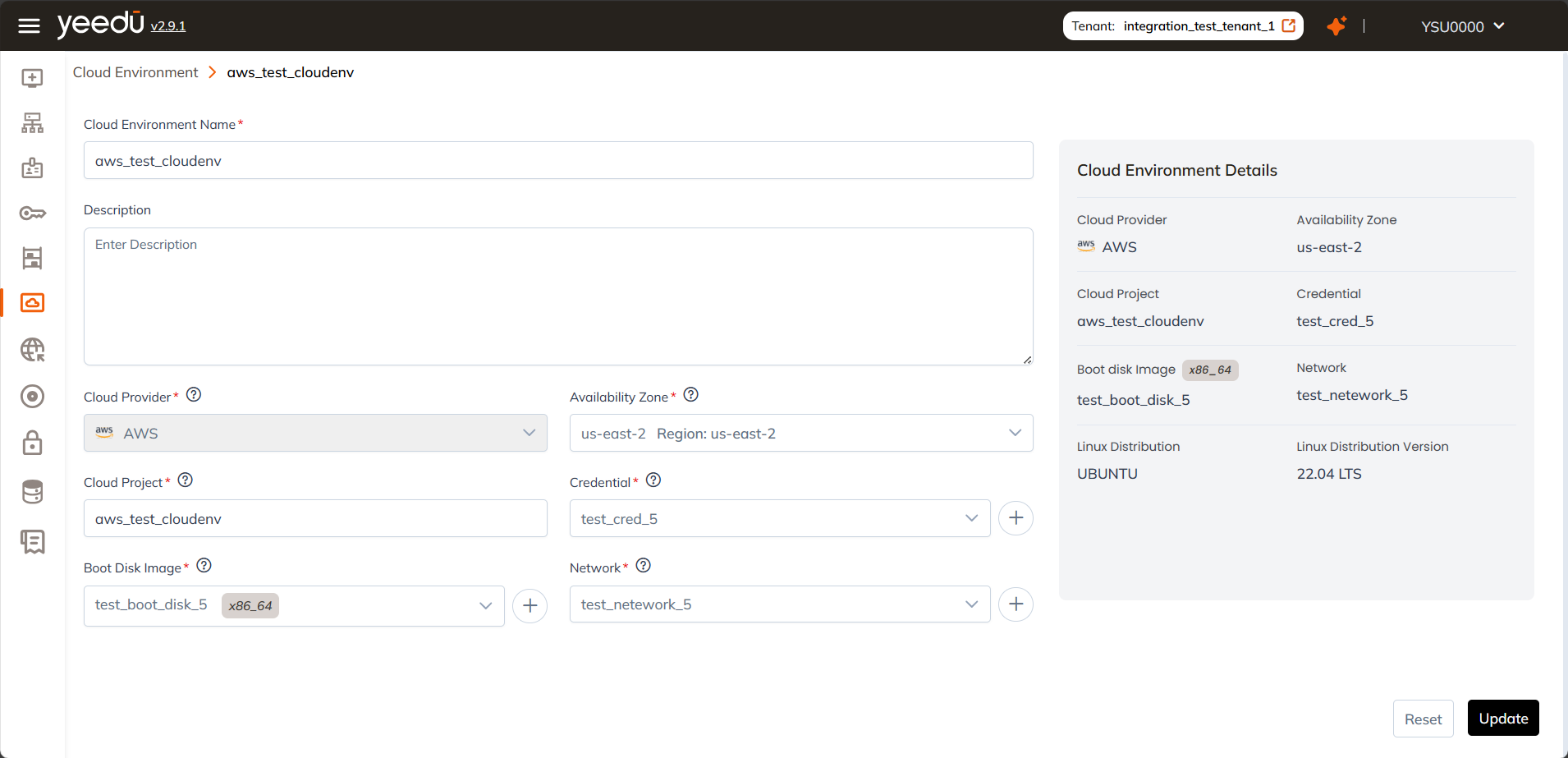Click the Cloud Environment breadcrumb link

135,72
